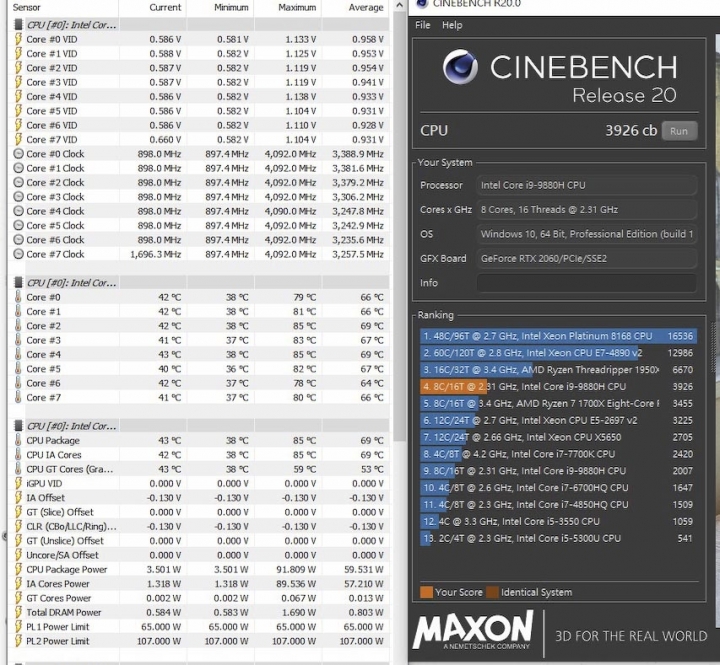This screenshot has height=665, width=720.
Task: Click the voltage icon of iGPU VID
Action: point(18,483)
